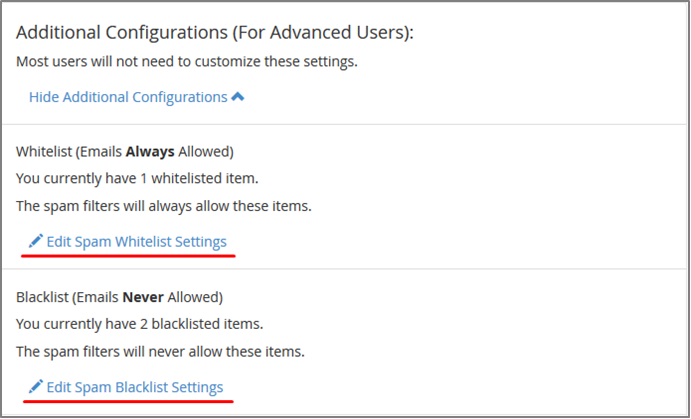
Task: Click the red underline below Blacklist Settings link
Action: 127,401
